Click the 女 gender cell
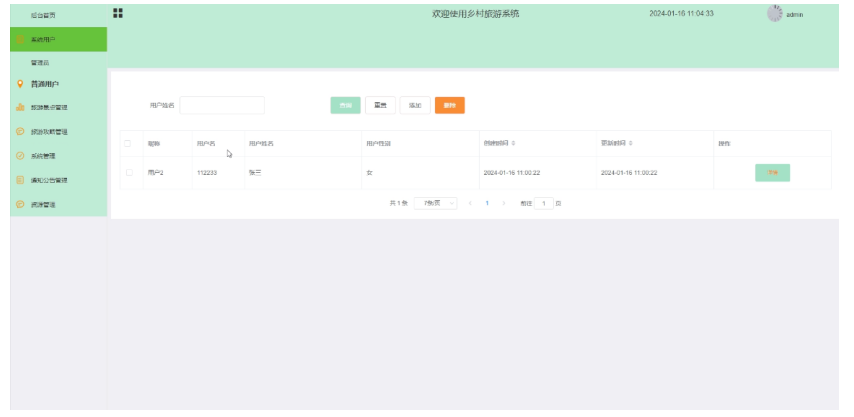 click(420, 173)
